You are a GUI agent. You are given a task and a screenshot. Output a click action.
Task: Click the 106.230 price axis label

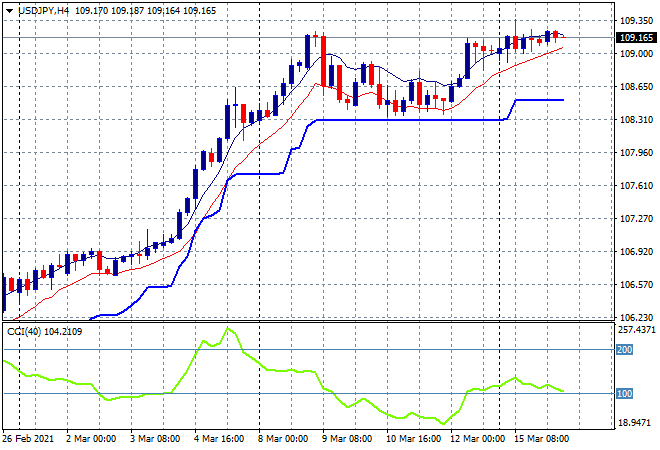click(x=636, y=317)
